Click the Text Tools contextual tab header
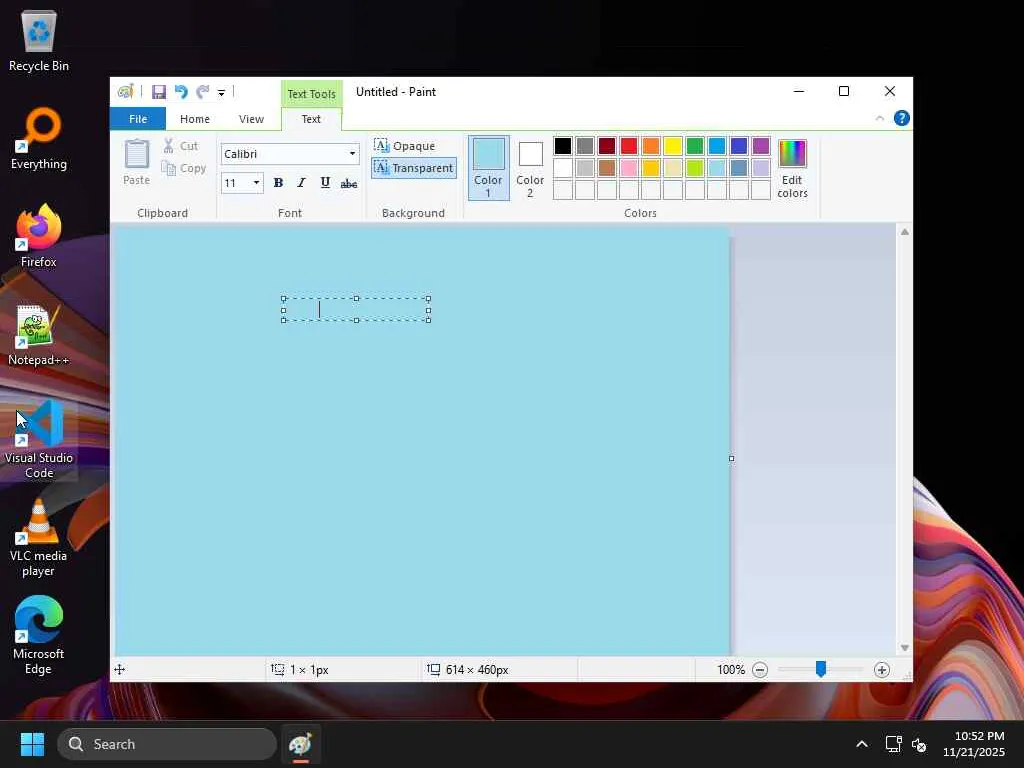The height and width of the screenshot is (768, 1024). click(x=312, y=93)
